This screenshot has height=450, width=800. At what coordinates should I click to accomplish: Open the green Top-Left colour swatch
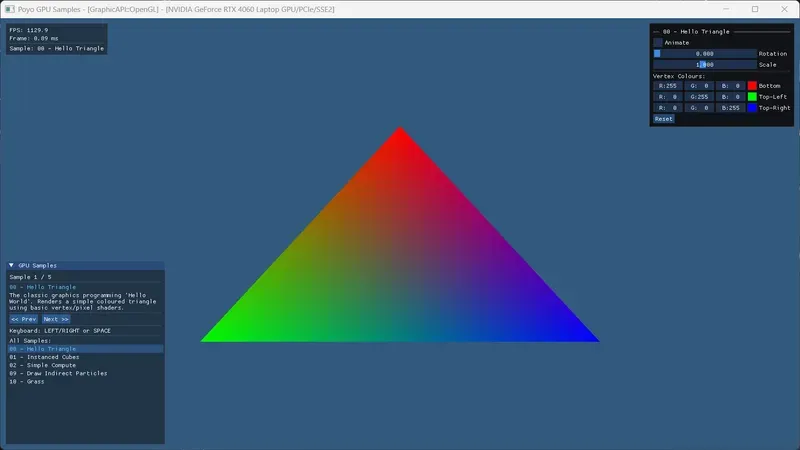[x=752, y=97]
